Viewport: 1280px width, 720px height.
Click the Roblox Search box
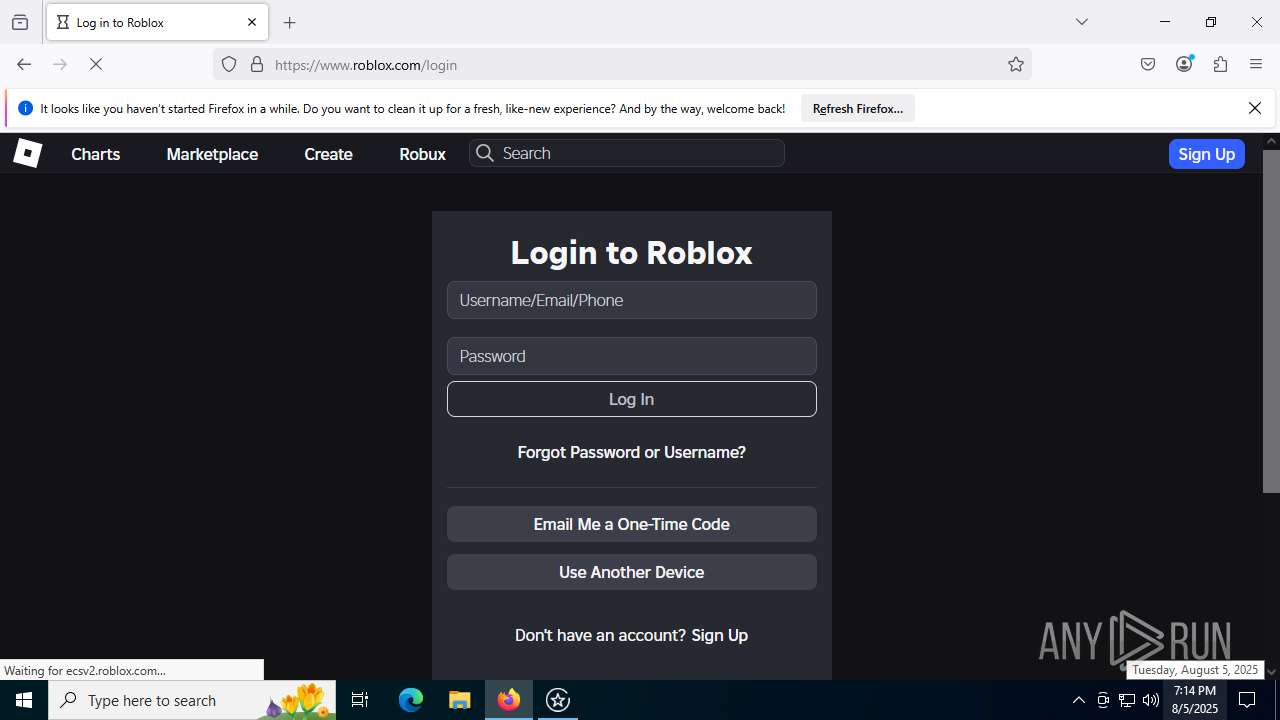pos(627,153)
